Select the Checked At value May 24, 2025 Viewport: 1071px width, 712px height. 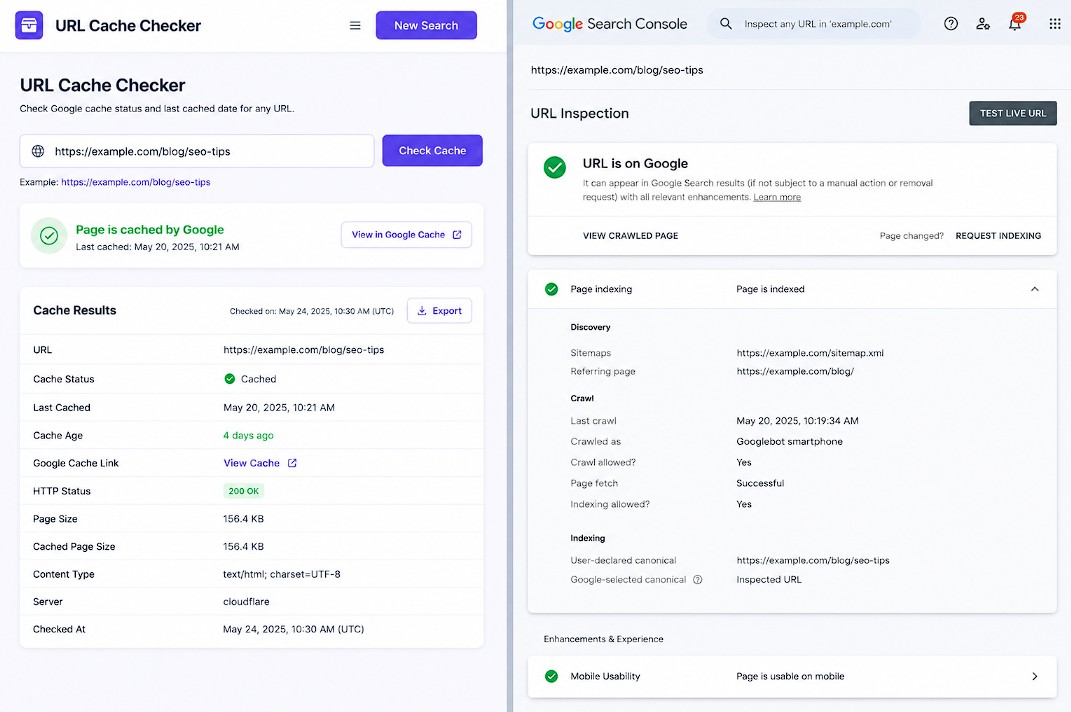pyautogui.click(x=293, y=629)
